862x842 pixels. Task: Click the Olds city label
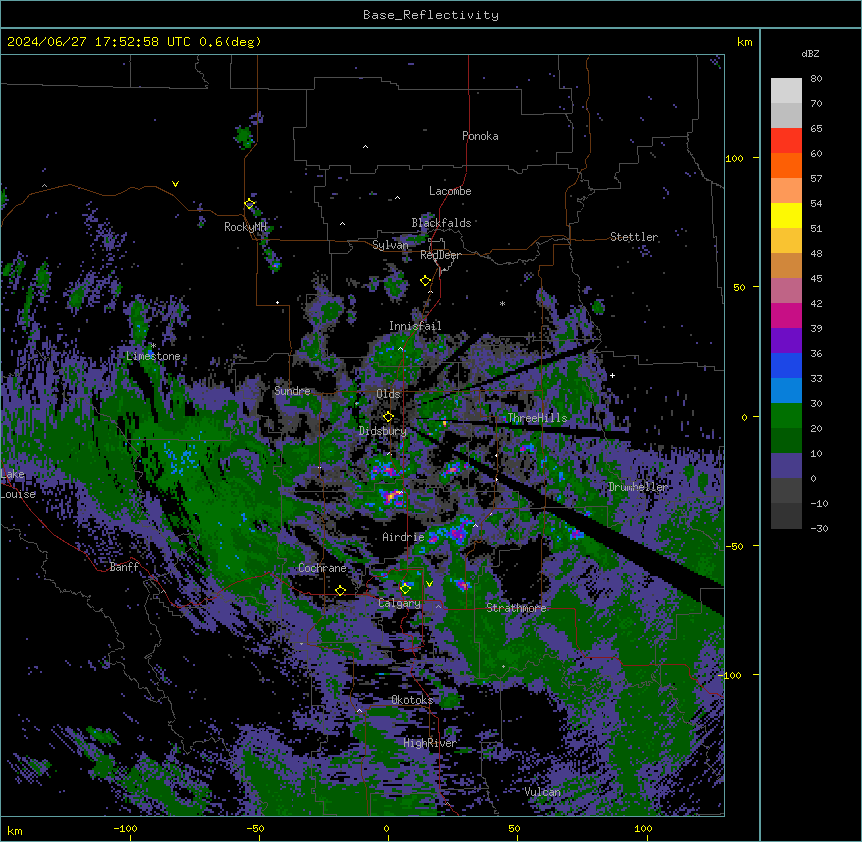(x=388, y=394)
